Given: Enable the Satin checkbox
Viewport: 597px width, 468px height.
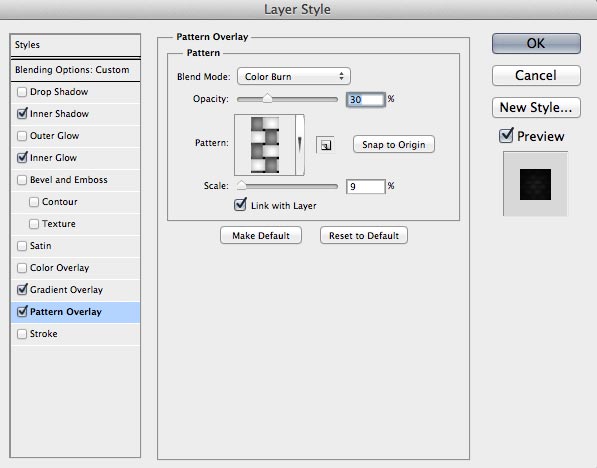Looking at the screenshot, I should click(22, 246).
